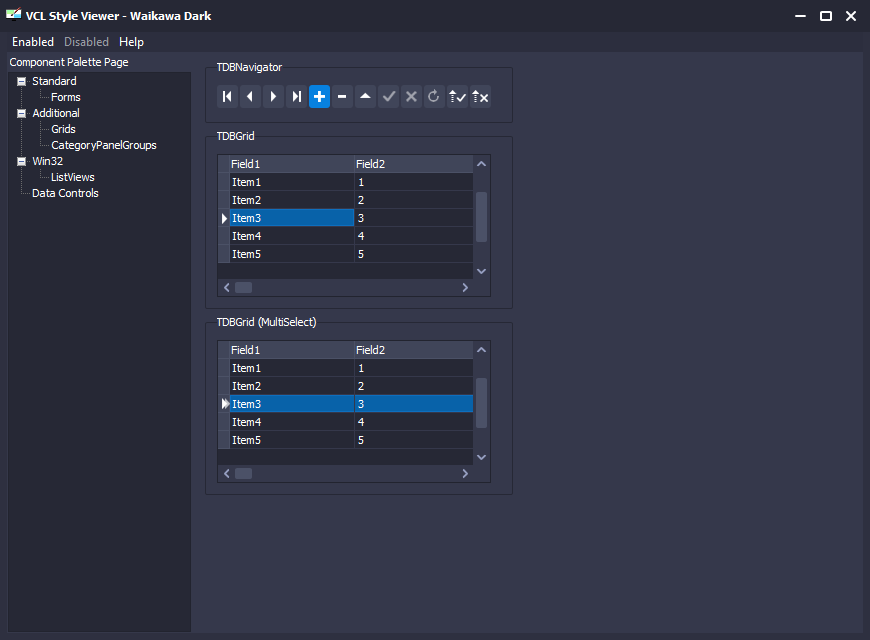The image size is (870, 640).
Task: Click Field2 column header in TDBGrid
Action: (414, 164)
